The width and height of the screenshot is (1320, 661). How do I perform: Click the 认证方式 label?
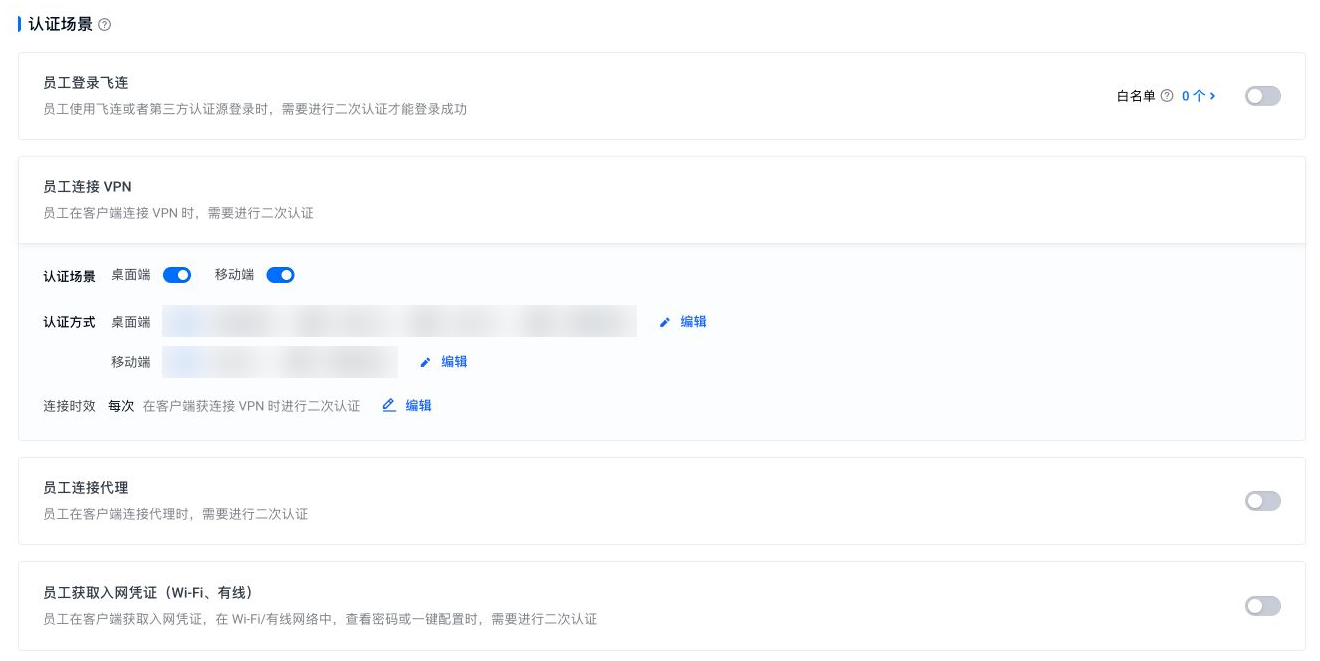69,322
